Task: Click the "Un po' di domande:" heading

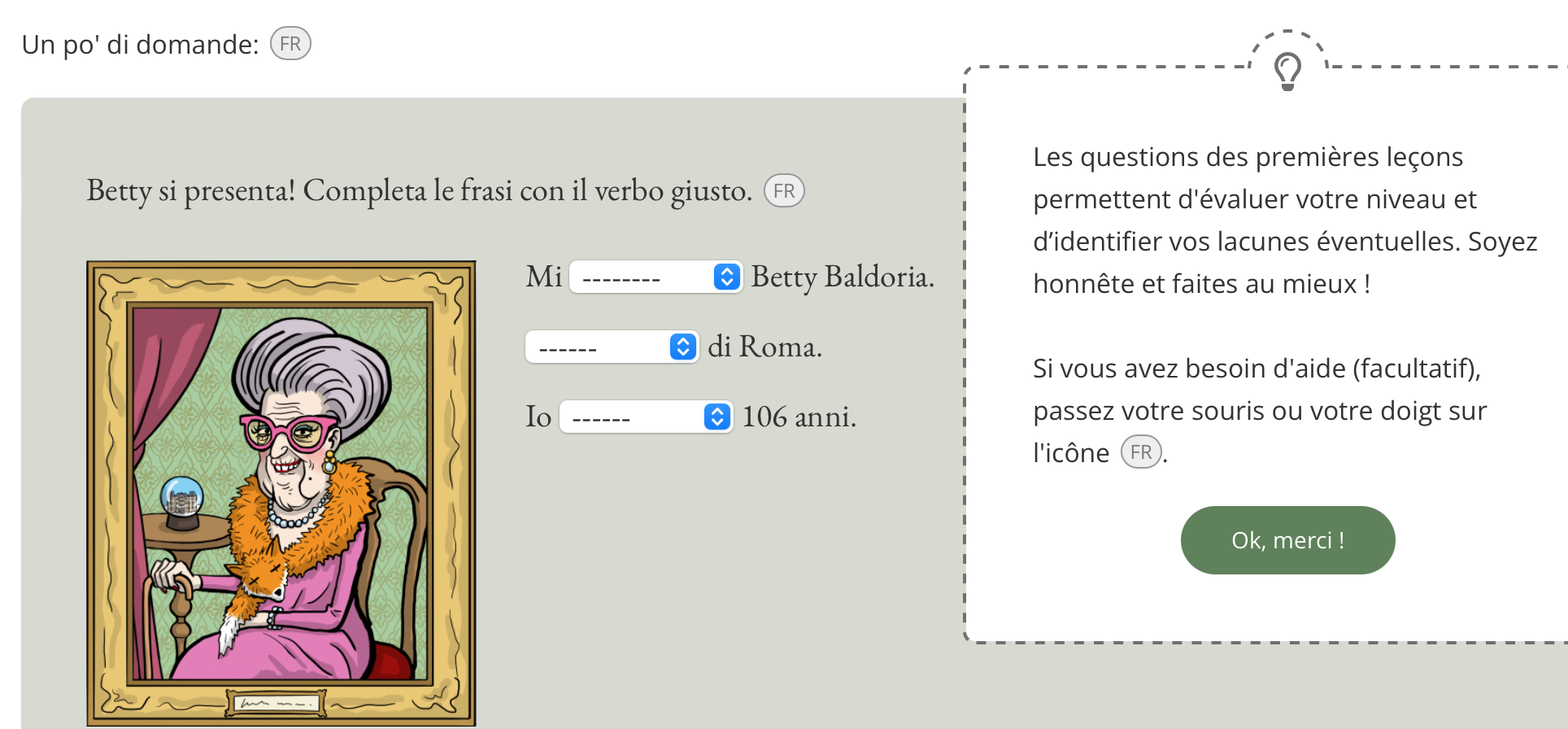Action: point(140,45)
